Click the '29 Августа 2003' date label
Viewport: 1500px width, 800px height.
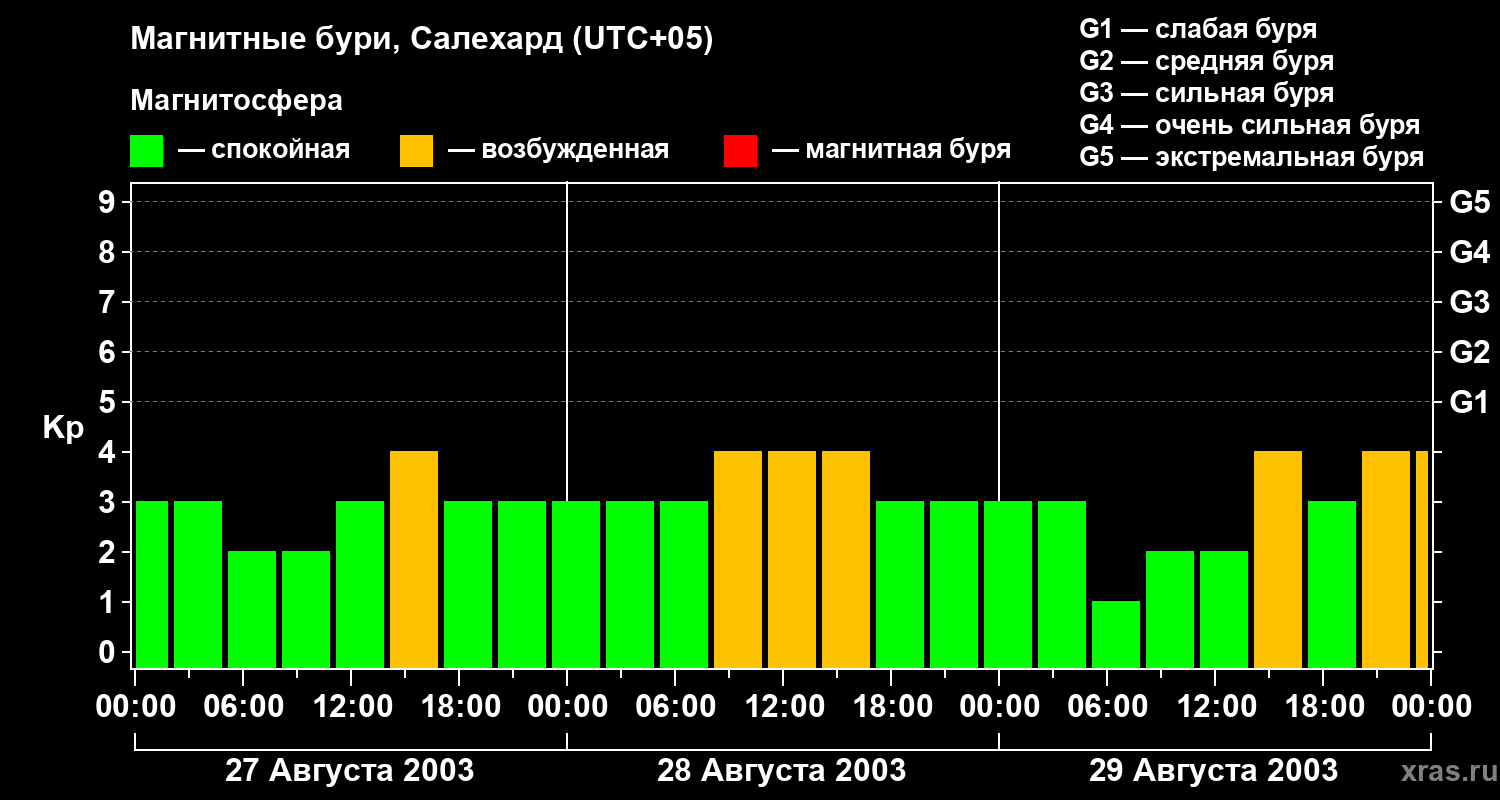pyautogui.click(x=1213, y=771)
